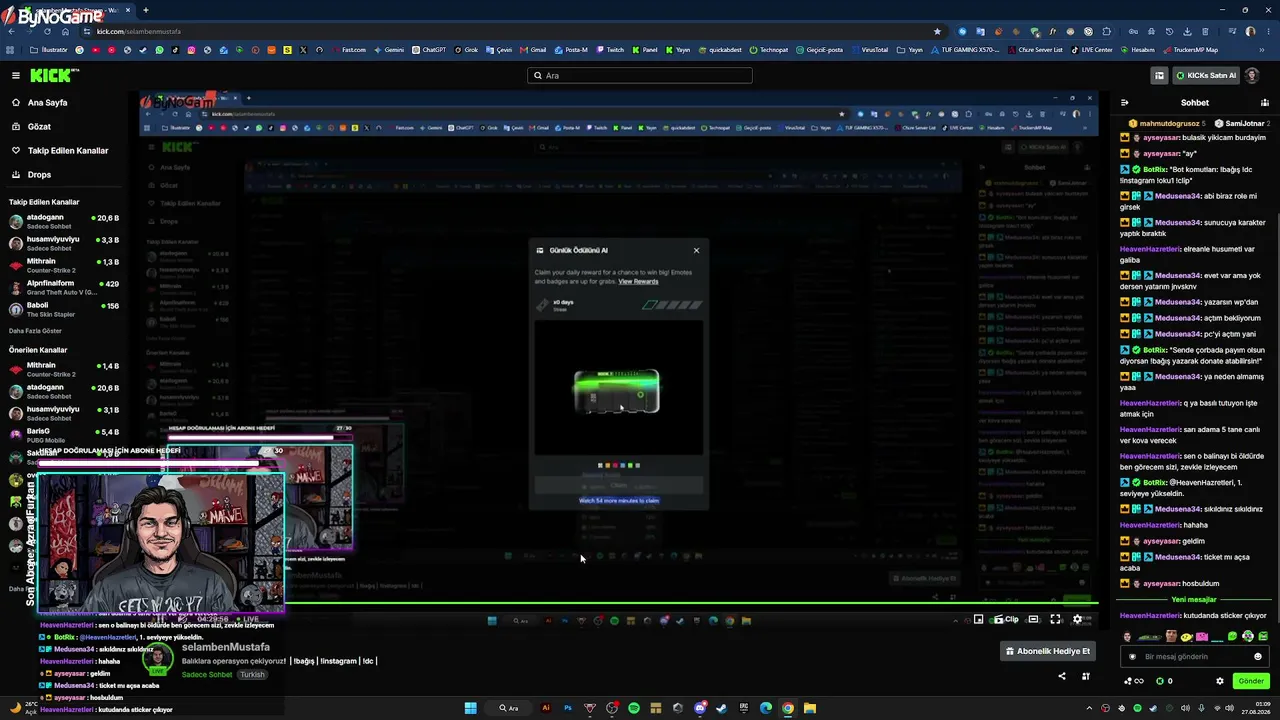Viewport: 1280px width, 720px height.
Task: Open the Alpnfinalform followed channel
Action: click(x=64, y=287)
